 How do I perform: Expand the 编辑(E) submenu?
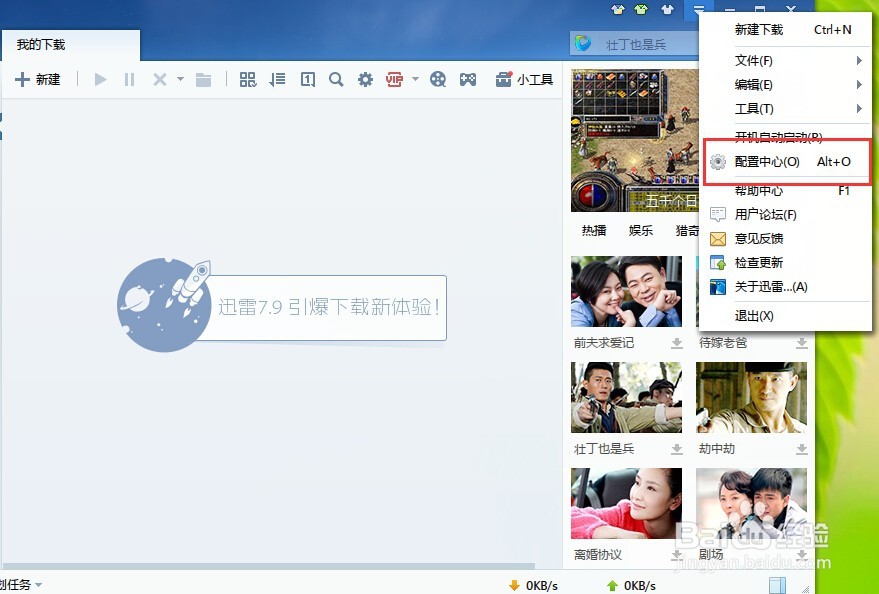pos(785,85)
